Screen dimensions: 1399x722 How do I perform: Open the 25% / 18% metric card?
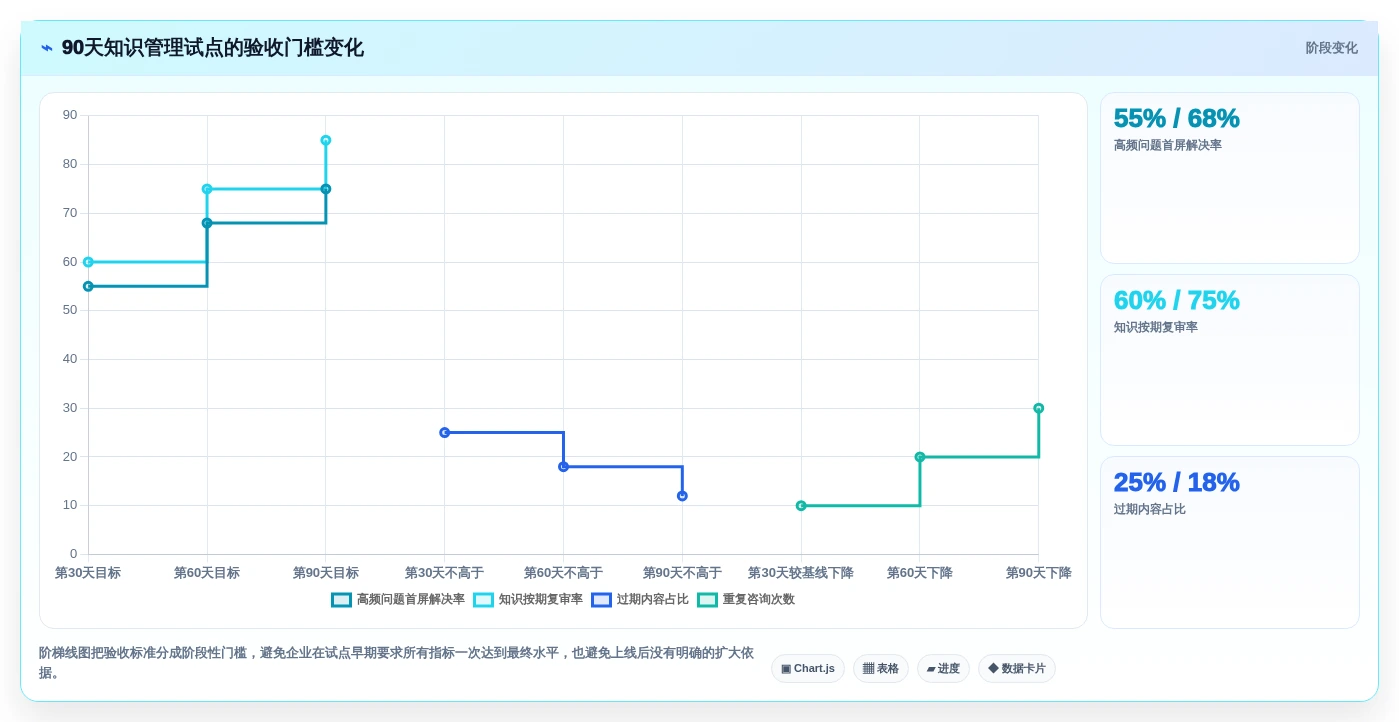1229,542
